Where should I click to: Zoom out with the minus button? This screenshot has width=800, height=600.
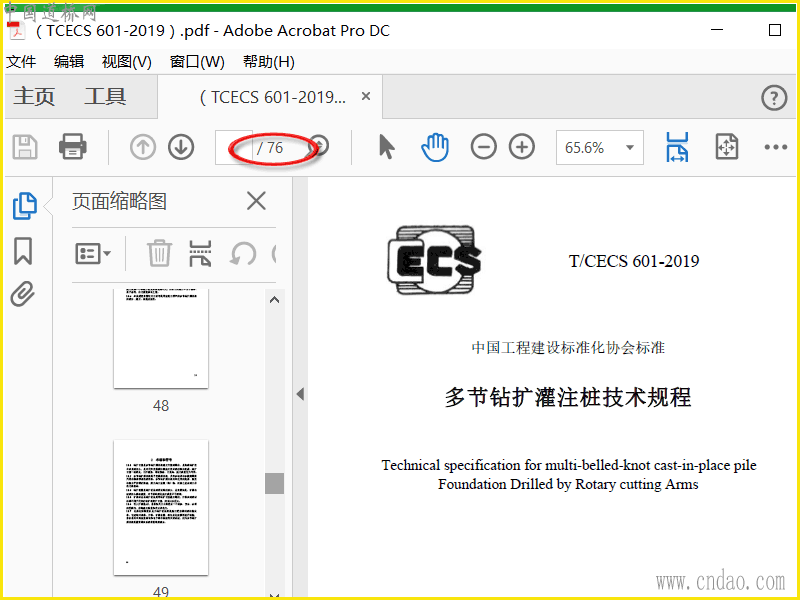click(x=483, y=147)
